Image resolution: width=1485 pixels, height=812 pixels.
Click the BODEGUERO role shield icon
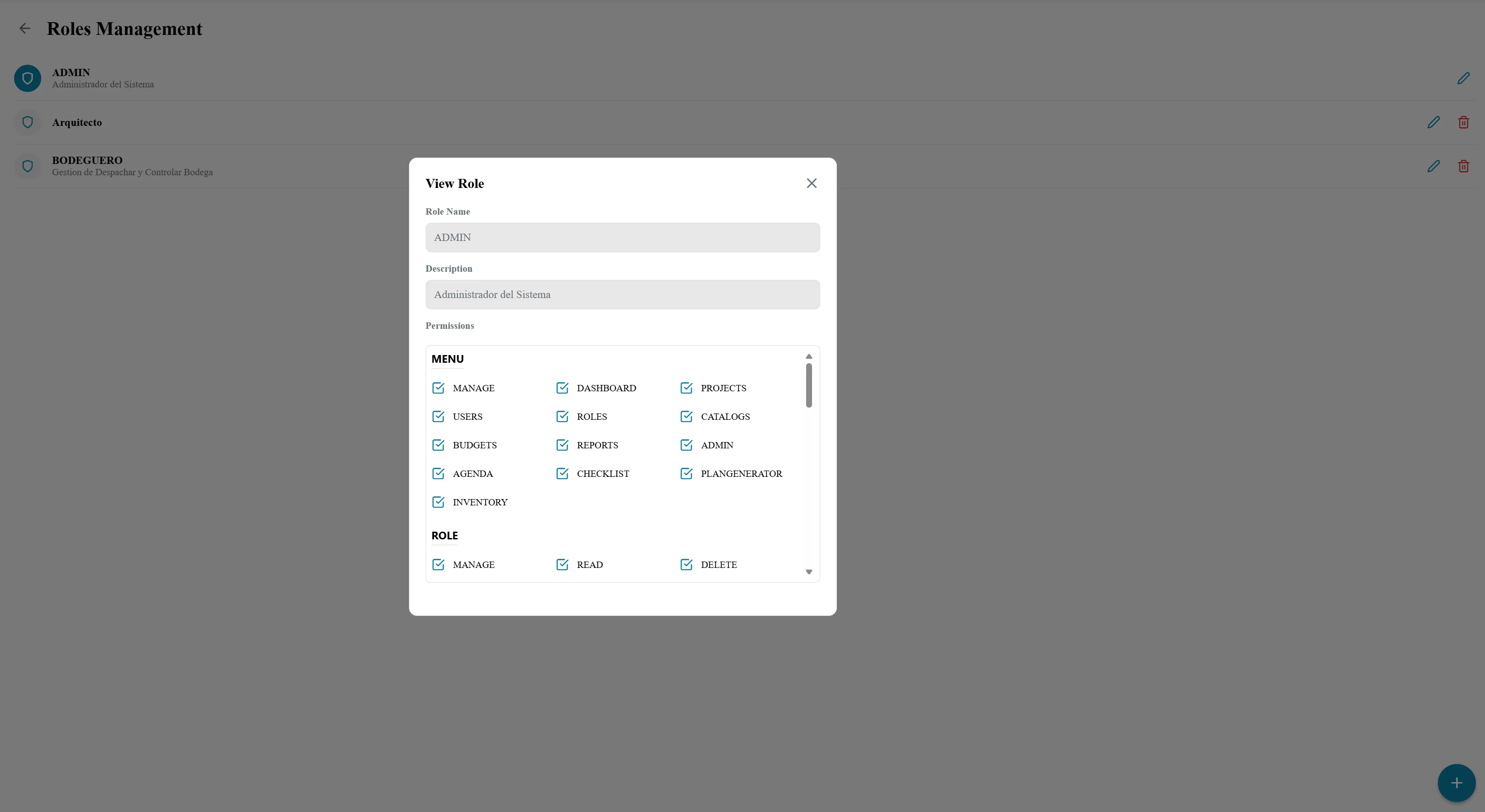pos(28,166)
